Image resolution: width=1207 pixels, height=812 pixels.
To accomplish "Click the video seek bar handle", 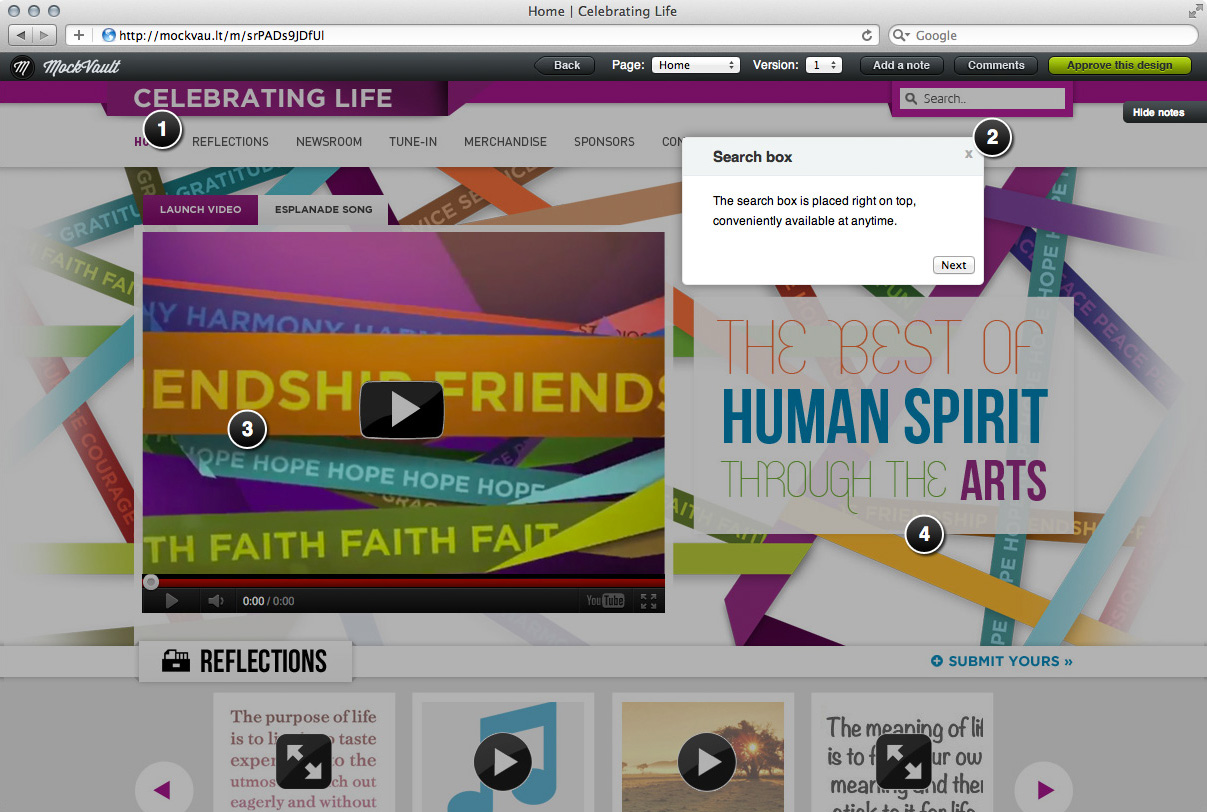I will 151,582.
